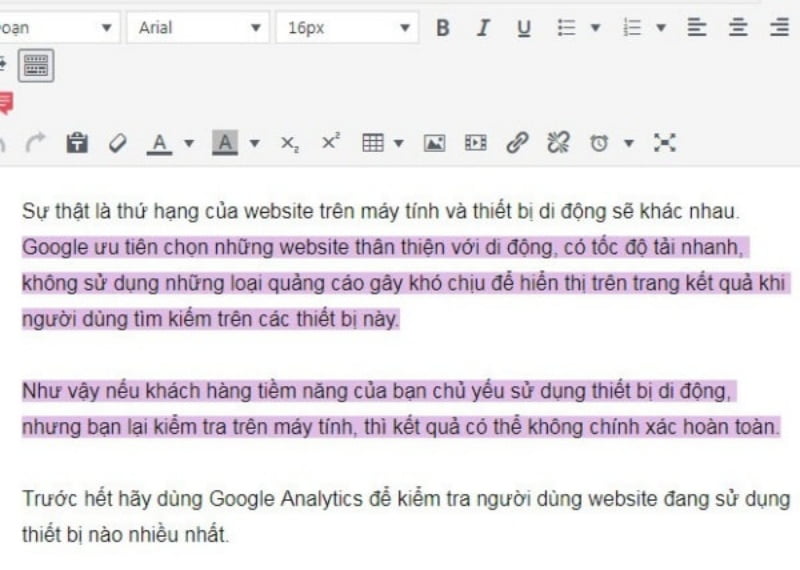Insert a link with chain icon
Viewport: 800px width, 570px height.
point(516,143)
